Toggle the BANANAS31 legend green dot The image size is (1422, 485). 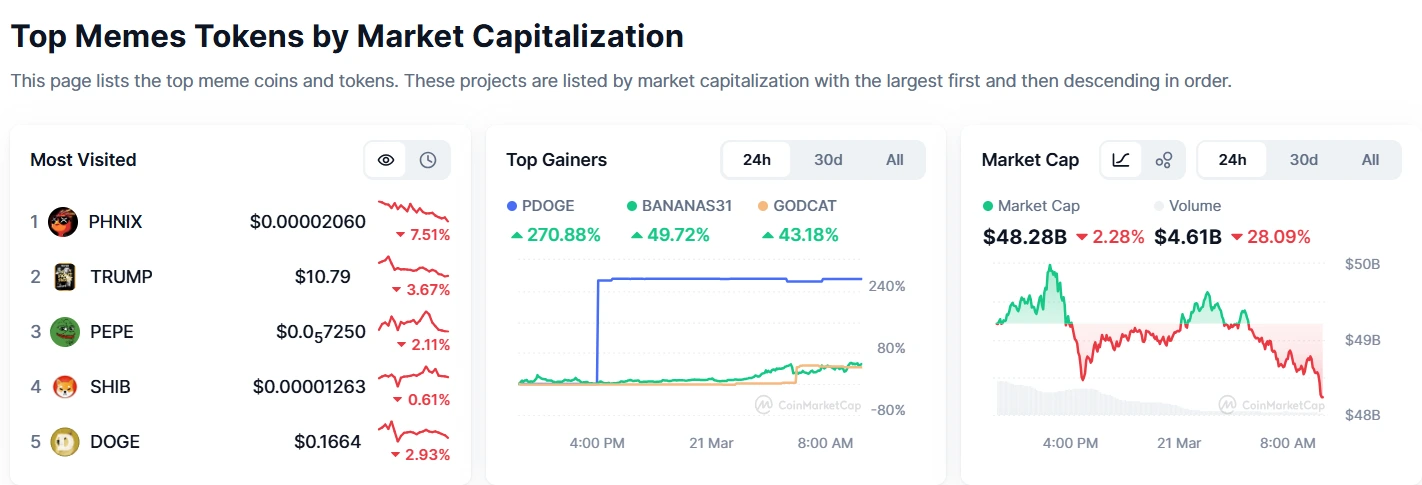[632, 206]
